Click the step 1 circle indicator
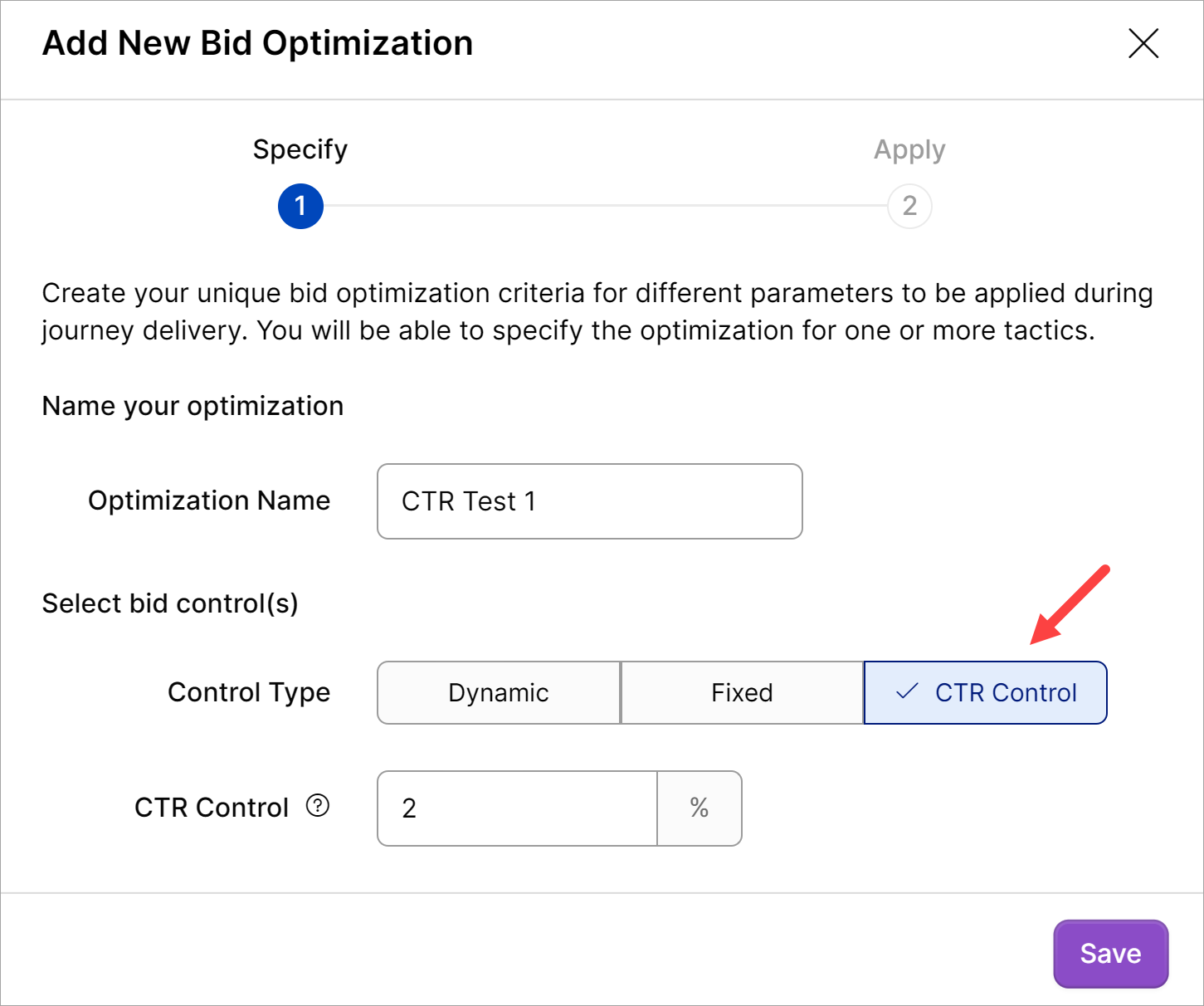The width and height of the screenshot is (1204, 1006). [x=300, y=206]
